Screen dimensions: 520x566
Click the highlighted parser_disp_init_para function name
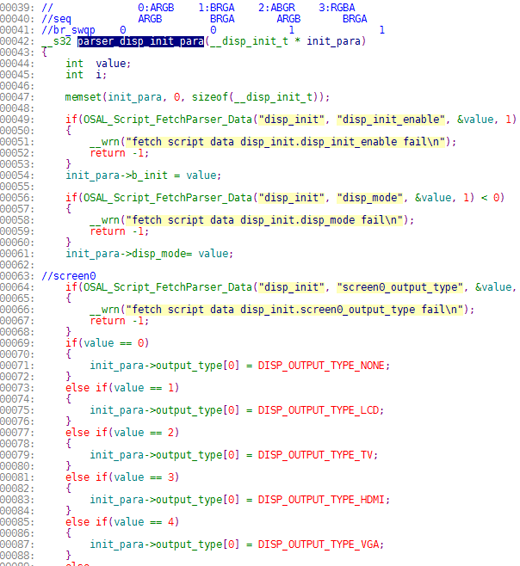(x=140, y=42)
